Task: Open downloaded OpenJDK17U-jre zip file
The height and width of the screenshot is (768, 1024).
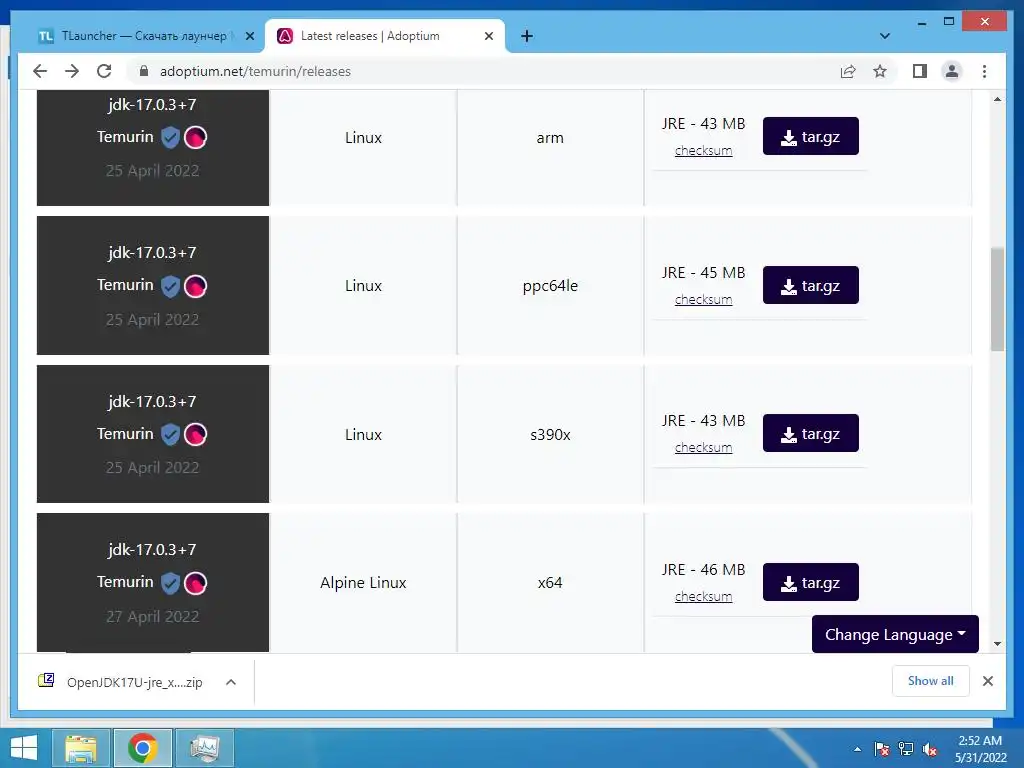Action: 121,682
